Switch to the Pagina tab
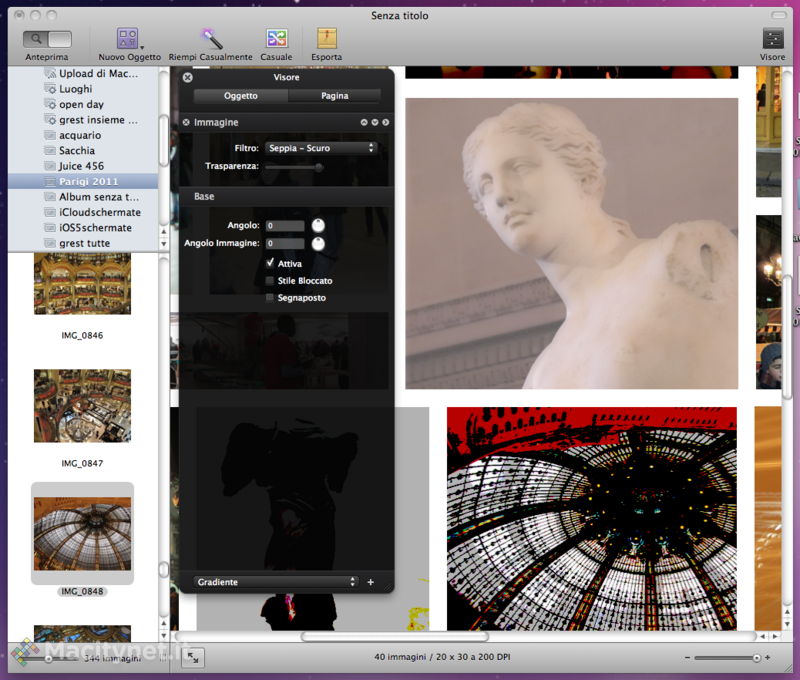800x680 pixels. click(334, 96)
